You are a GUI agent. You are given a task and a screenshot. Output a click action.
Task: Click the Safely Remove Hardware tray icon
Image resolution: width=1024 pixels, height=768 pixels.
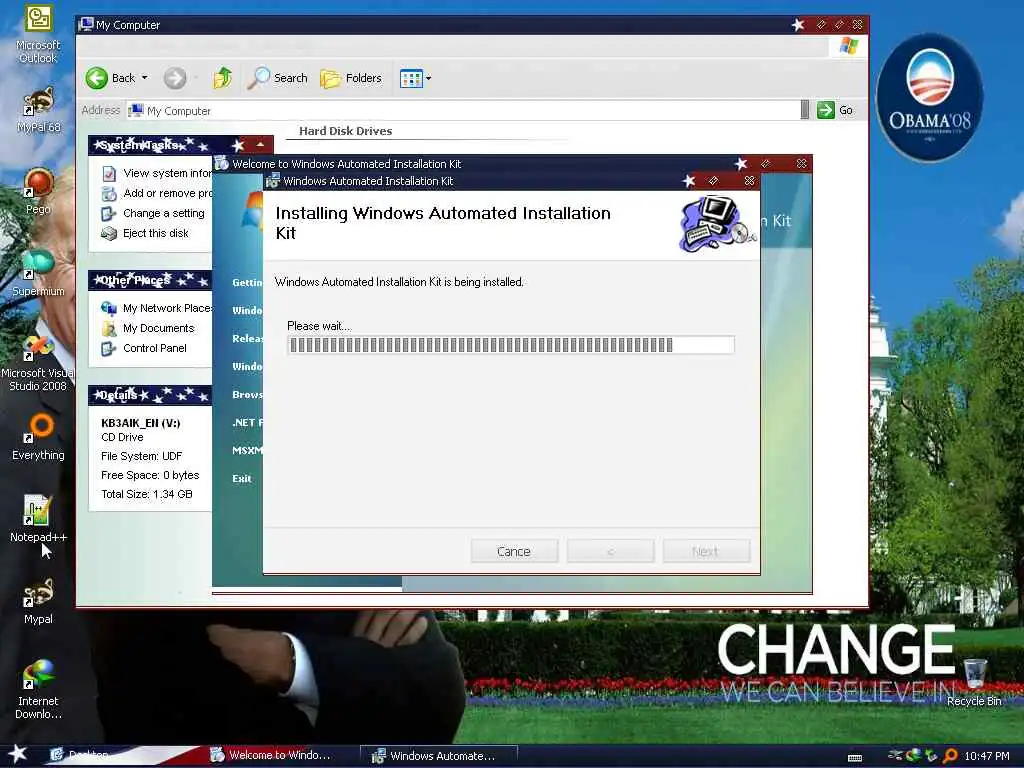point(930,756)
